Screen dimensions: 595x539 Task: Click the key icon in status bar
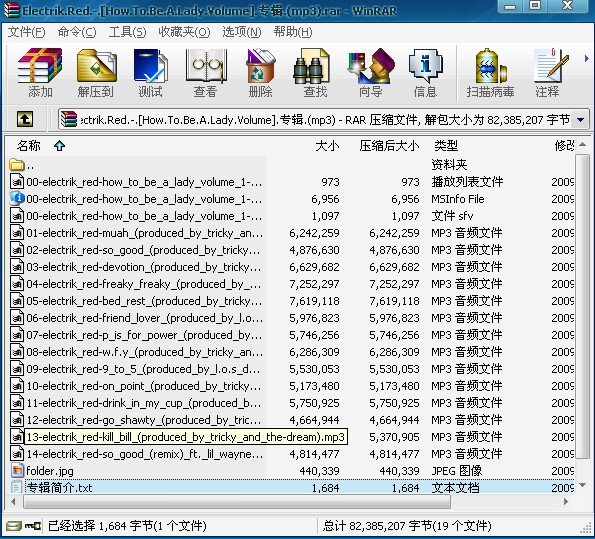pos(33,526)
